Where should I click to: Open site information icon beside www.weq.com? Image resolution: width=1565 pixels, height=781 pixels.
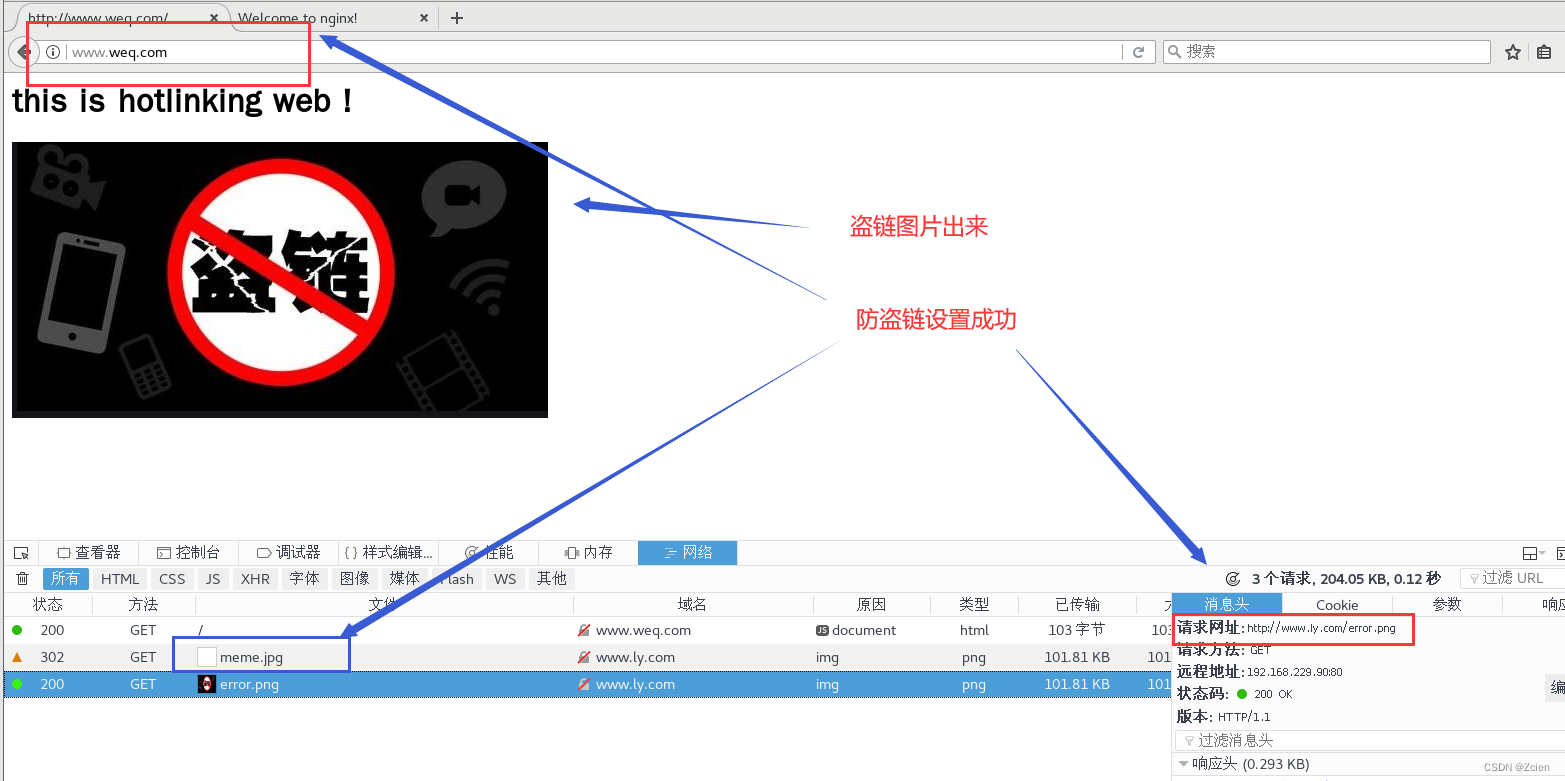(x=53, y=52)
